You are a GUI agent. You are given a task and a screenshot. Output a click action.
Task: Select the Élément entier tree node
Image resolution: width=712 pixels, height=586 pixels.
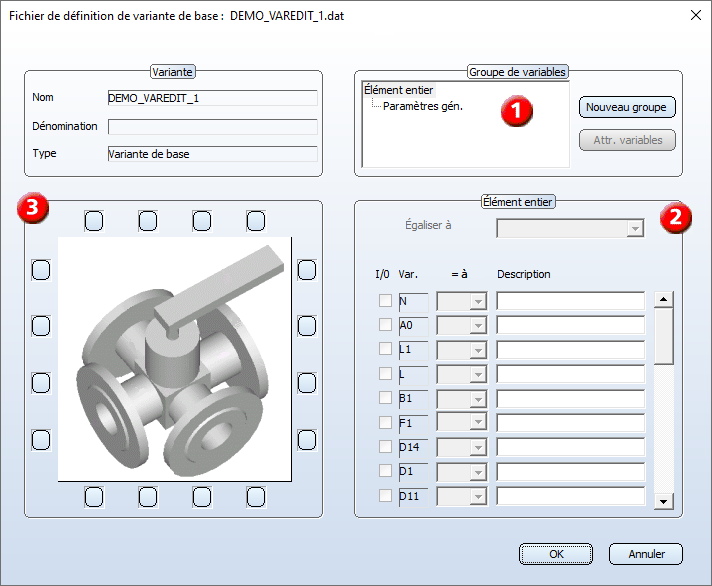click(399, 90)
